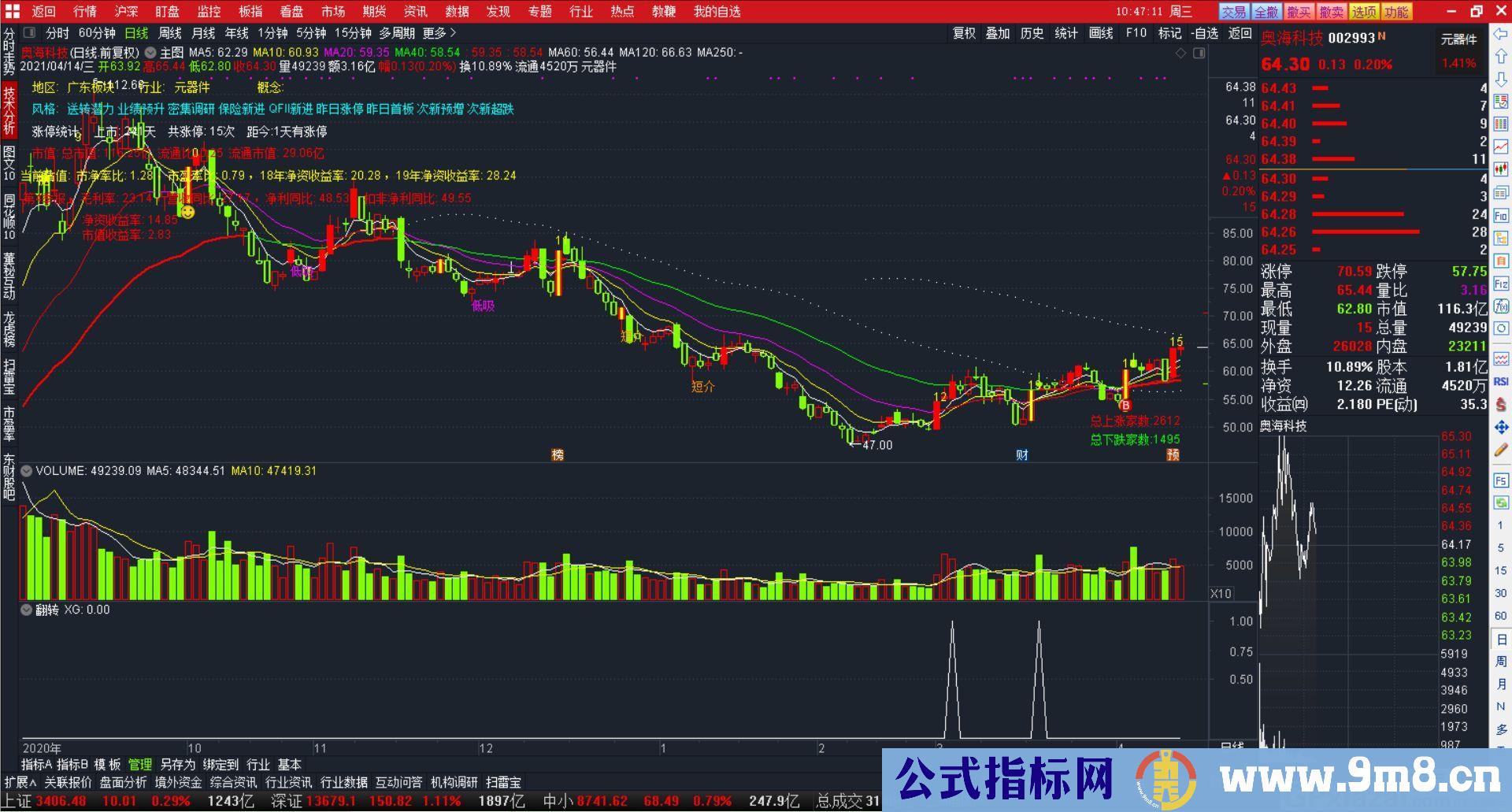Select 60-minute period in right strip
This screenshot has width=1512, height=812.
[x=1500, y=616]
